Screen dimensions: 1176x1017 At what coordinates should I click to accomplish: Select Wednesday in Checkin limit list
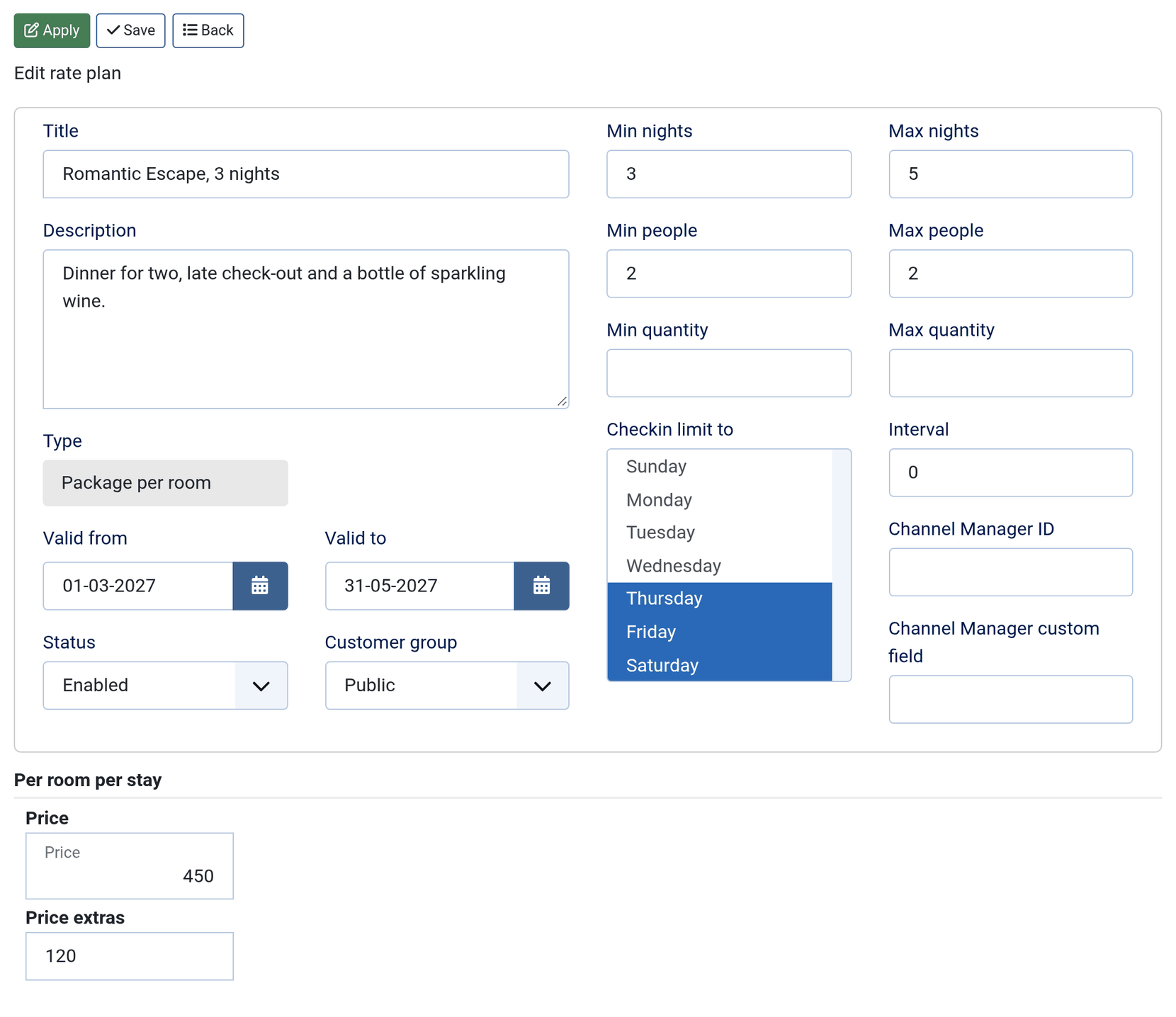click(x=719, y=566)
